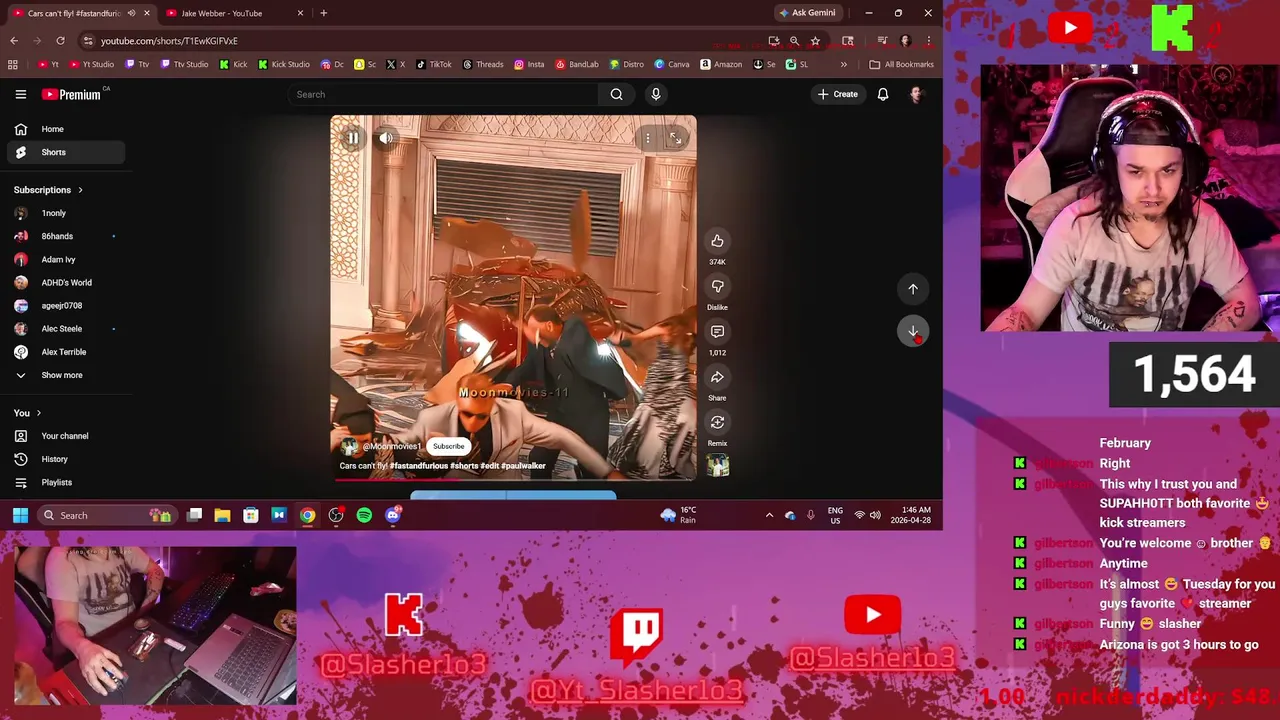The image size is (1280, 720).
Task: Expand the You section chevron
Action: point(39,413)
